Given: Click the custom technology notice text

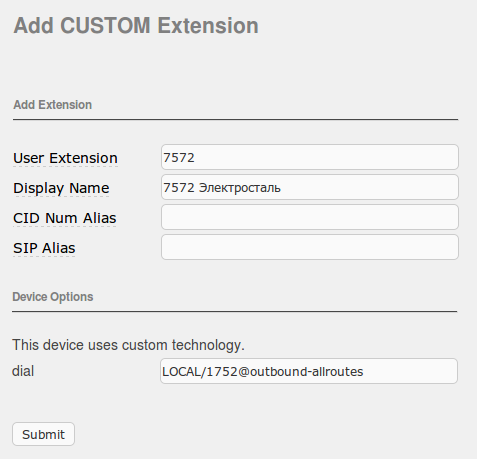Looking at the screenshot, I should (128, 345).
